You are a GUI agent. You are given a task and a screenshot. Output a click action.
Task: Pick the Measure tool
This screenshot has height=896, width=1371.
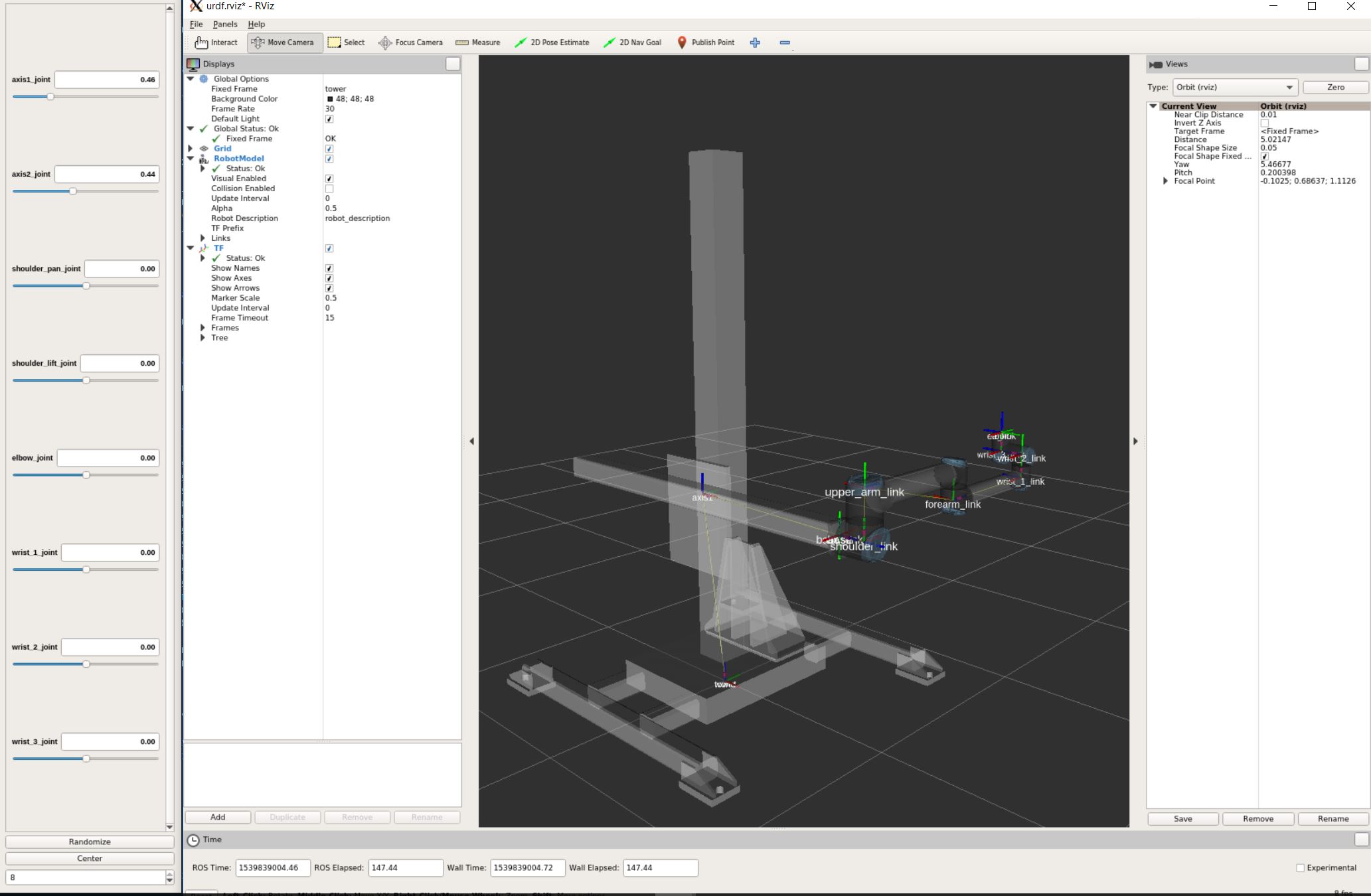click(478, 42)
